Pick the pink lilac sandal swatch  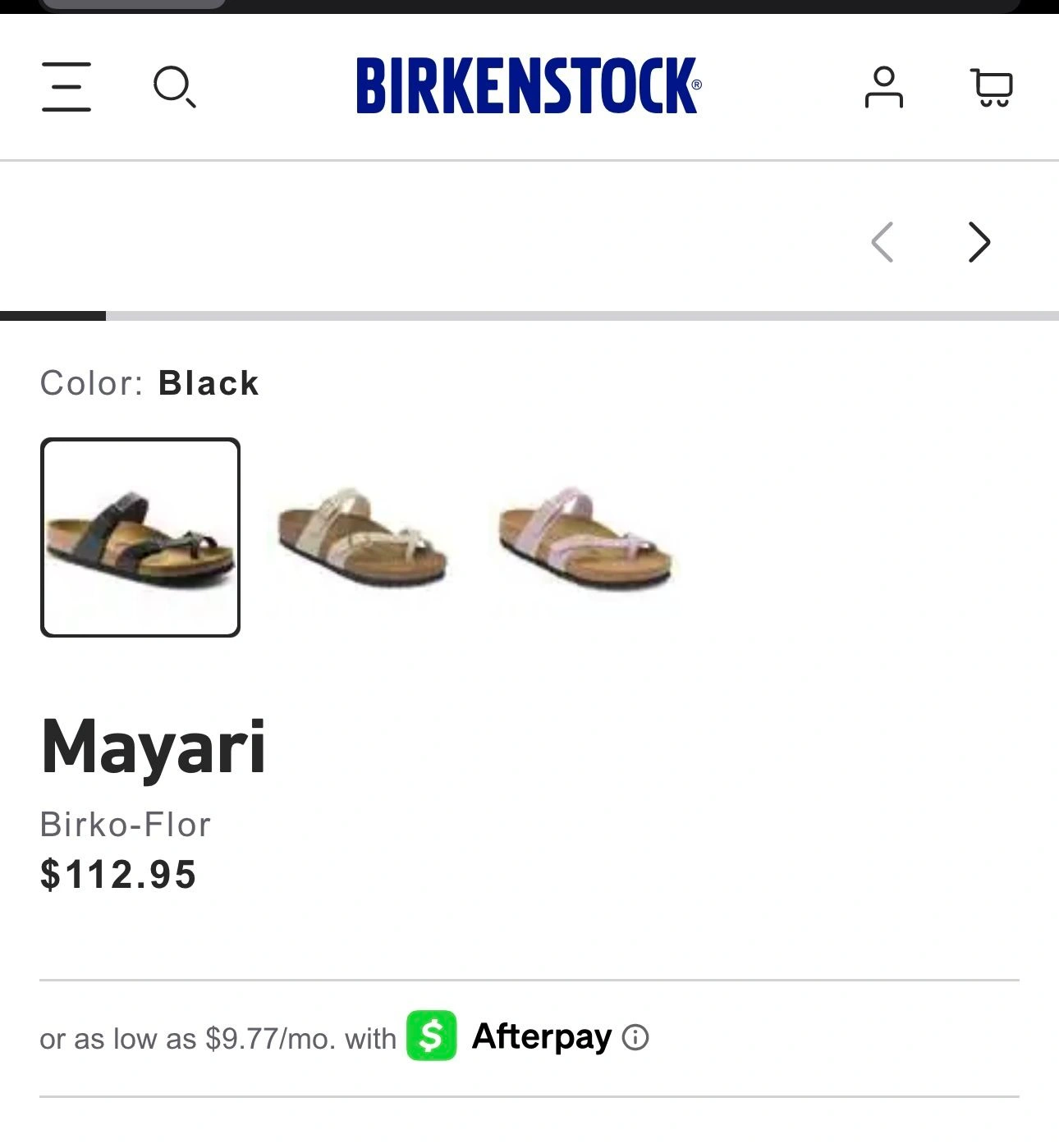585,537
